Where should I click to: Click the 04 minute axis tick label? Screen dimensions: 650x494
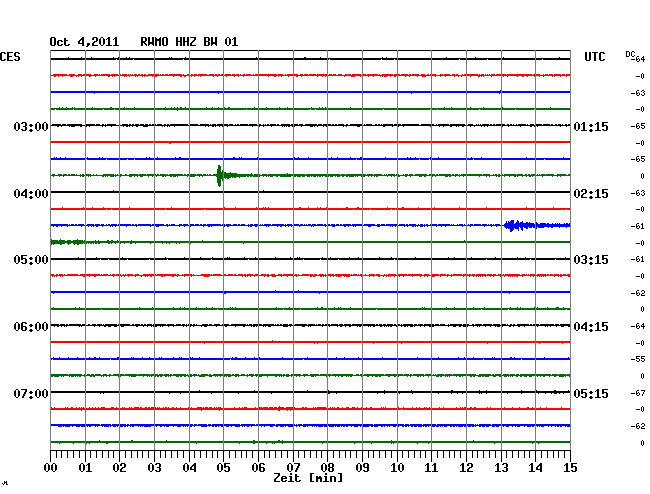189,468
